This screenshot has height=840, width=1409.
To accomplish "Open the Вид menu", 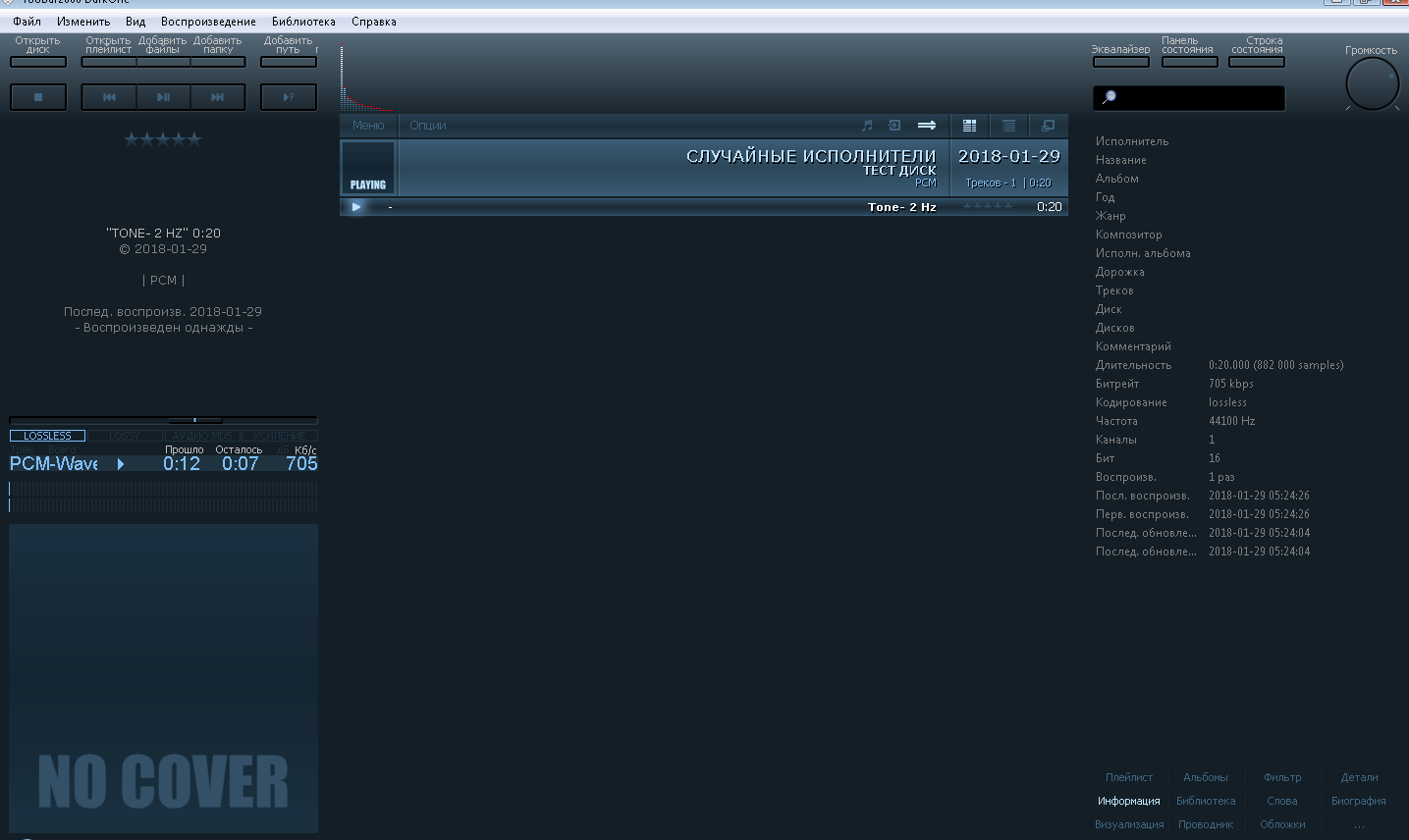I will [x=135, y=22].
